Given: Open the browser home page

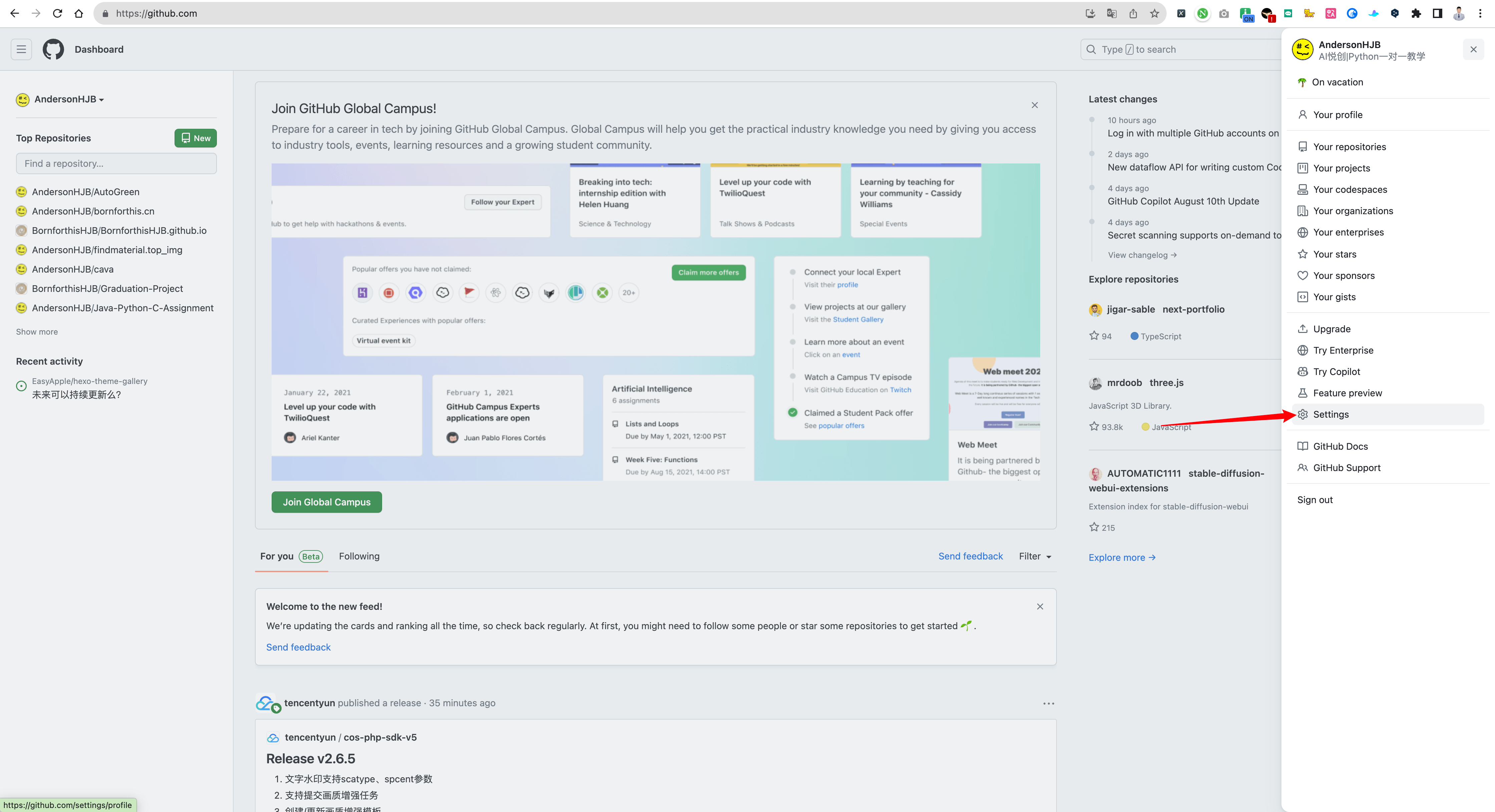Looking at the screenshot, I should tap(79, 13).
